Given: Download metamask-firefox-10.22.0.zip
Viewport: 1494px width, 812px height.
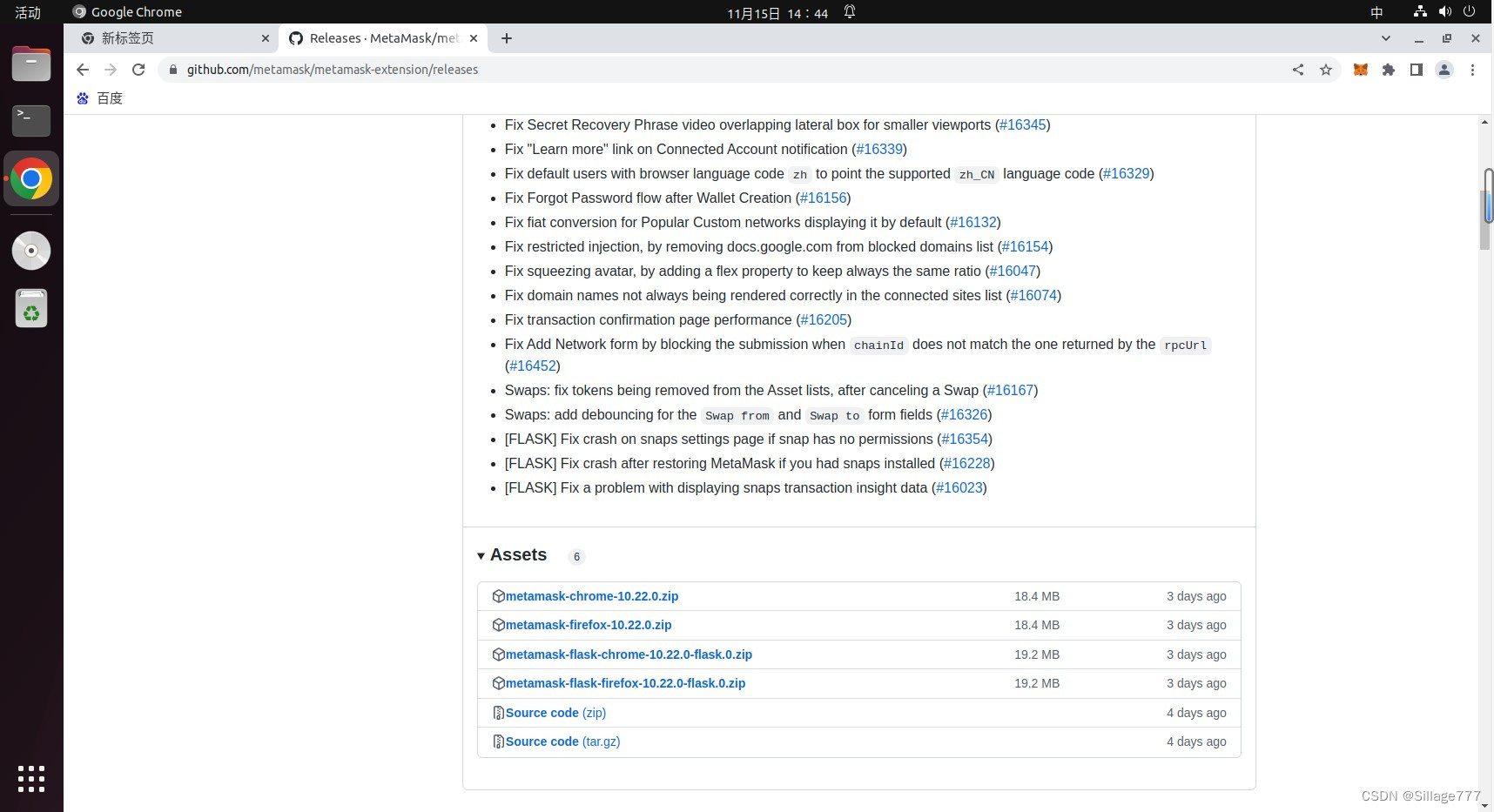Looking at the screenshot, I should coord(589,625).
